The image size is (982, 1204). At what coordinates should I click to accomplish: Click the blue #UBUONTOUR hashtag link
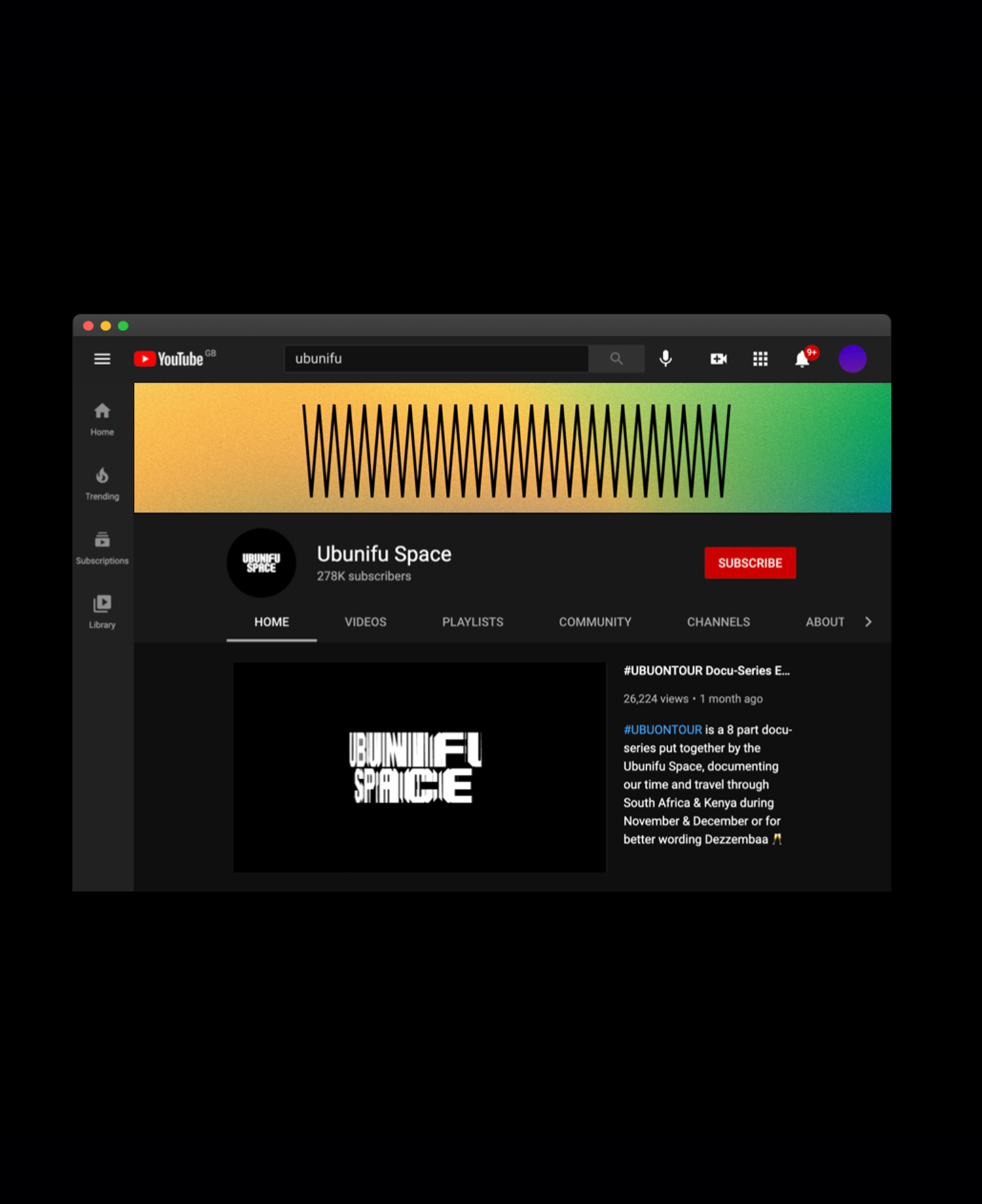(663, 730)
